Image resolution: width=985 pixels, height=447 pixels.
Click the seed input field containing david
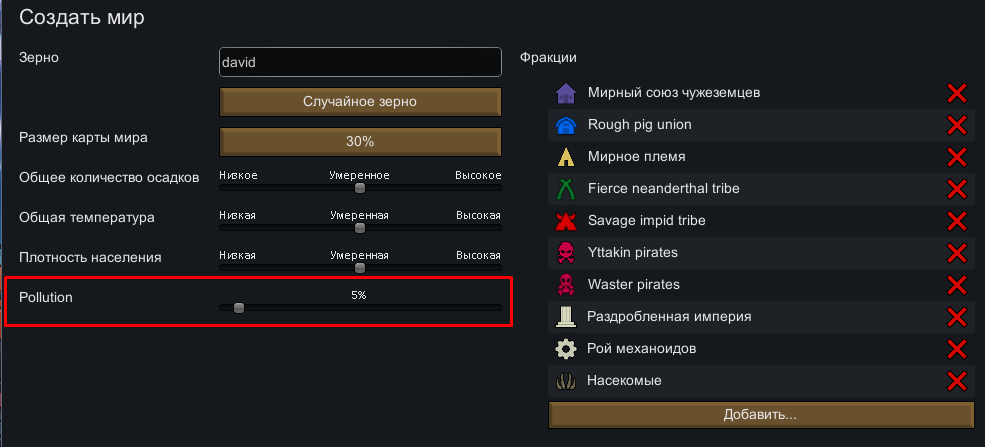[x=360, y=62]
